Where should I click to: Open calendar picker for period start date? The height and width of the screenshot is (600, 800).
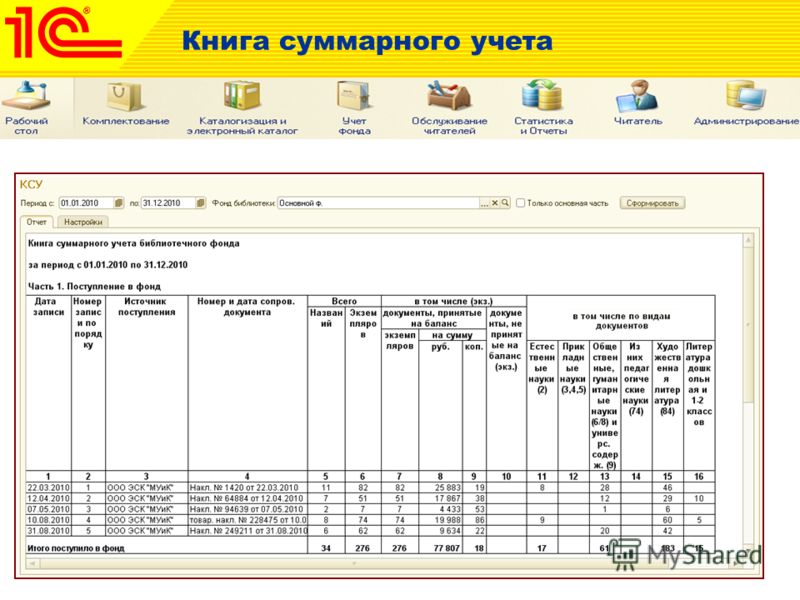(x=118, y=203)
